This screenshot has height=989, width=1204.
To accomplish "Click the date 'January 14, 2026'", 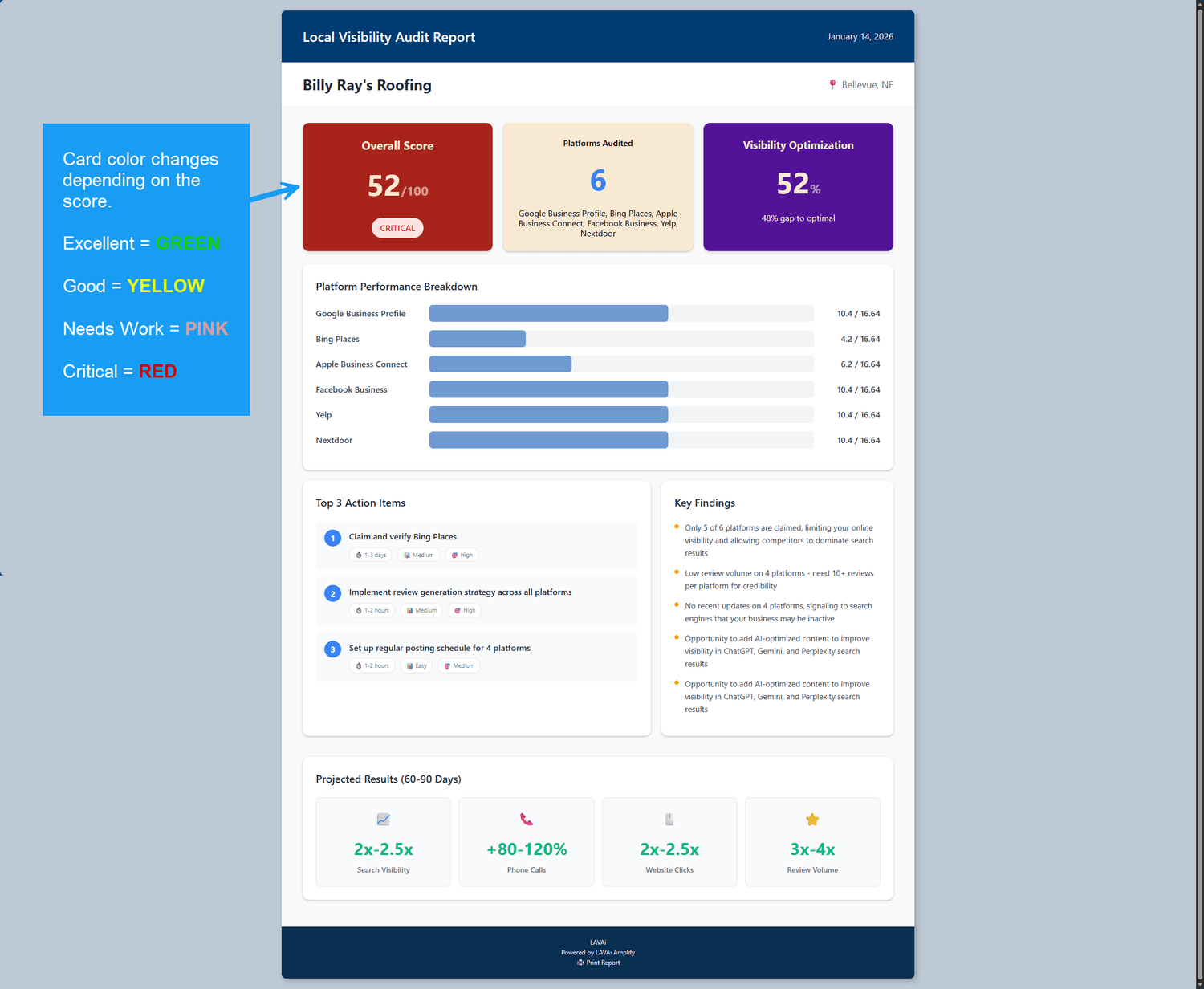I will coord(860,37).
